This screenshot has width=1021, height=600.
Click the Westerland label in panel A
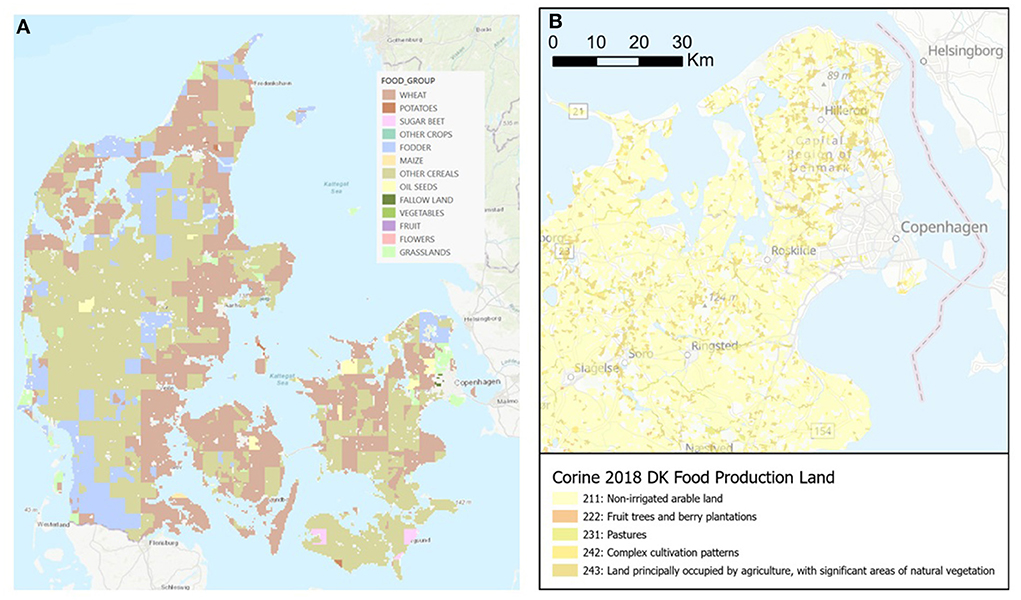click(53, 524)
